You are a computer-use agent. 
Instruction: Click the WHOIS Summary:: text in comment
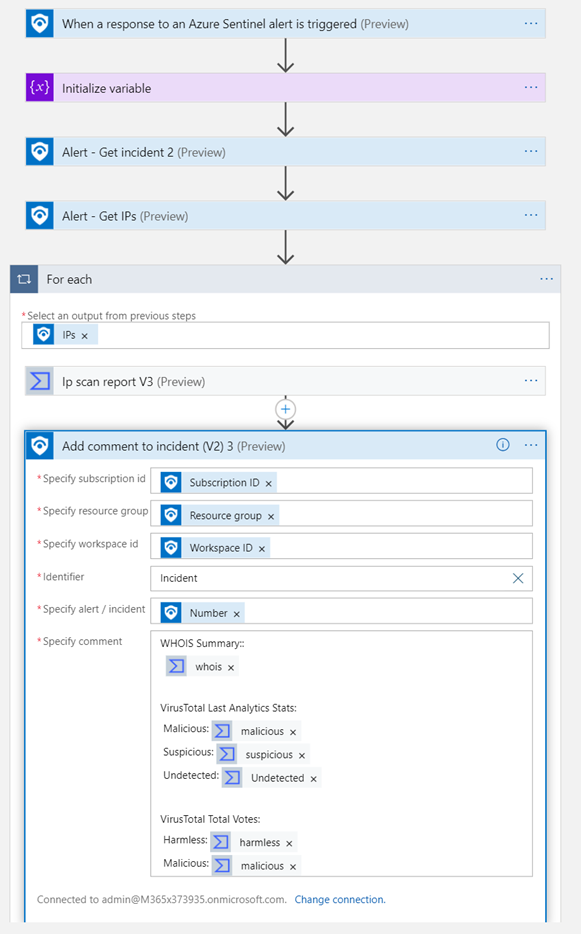tap(202, 643)
